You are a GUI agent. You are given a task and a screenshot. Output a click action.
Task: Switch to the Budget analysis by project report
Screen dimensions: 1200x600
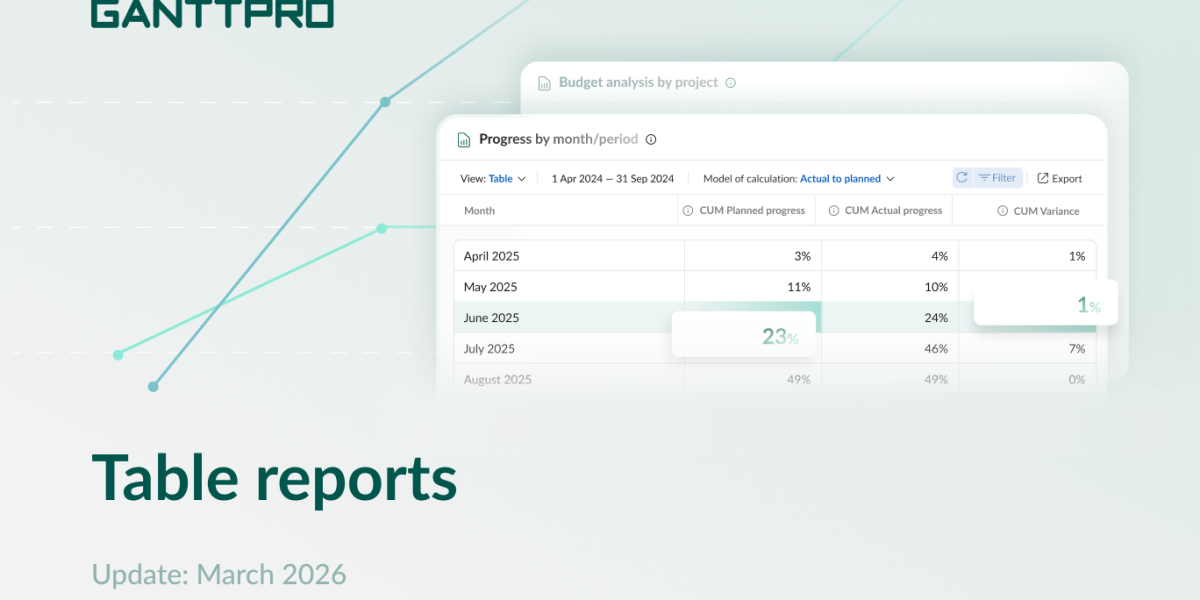638,82
